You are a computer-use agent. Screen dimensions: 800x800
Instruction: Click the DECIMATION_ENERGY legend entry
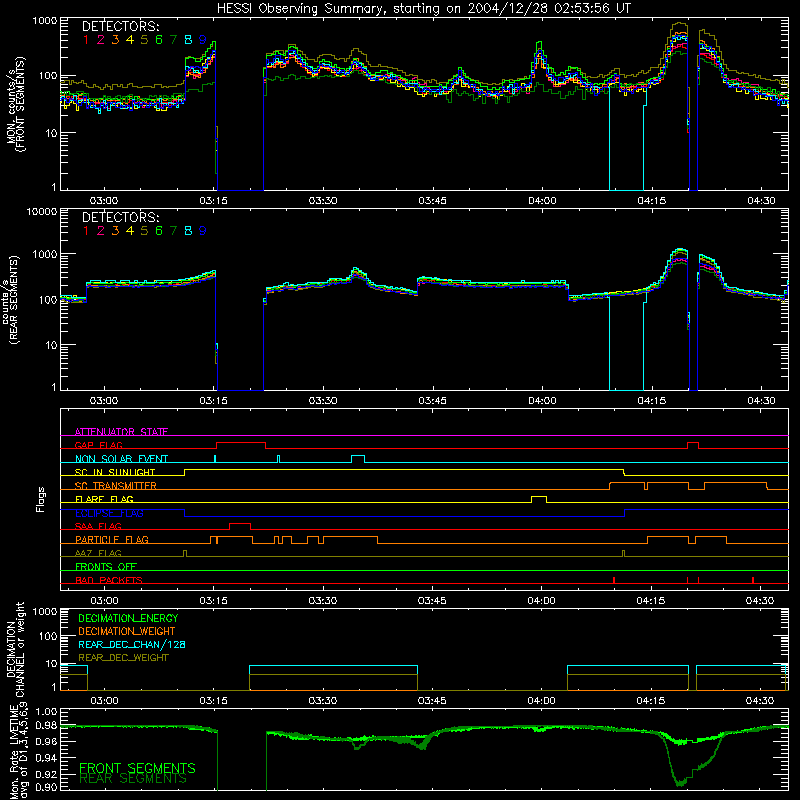(x=128, y=618)
